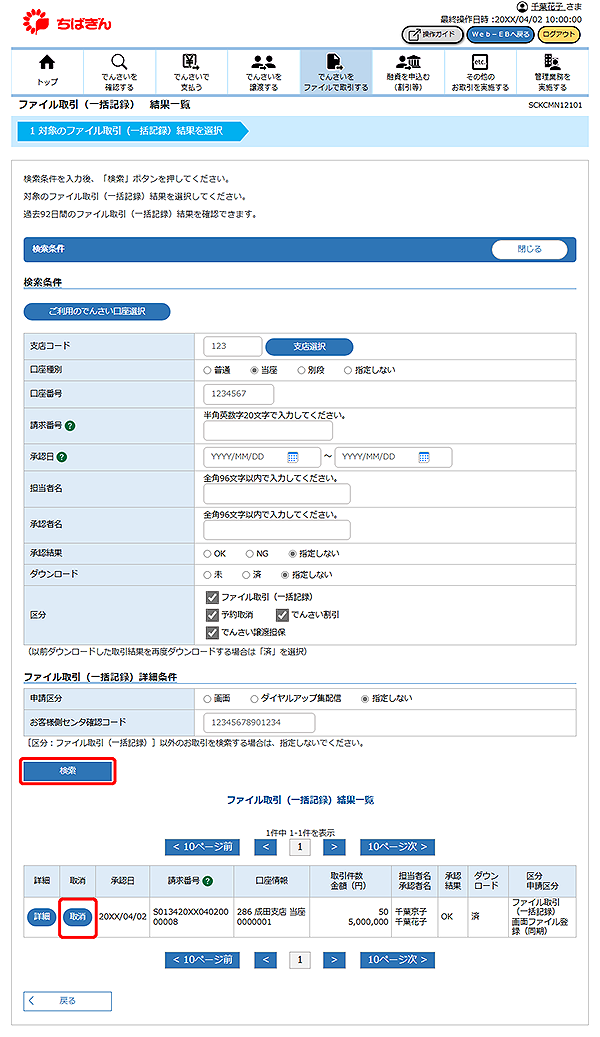Click the 支店コード input field
600x1037 pixels.
tap(233, 346)
